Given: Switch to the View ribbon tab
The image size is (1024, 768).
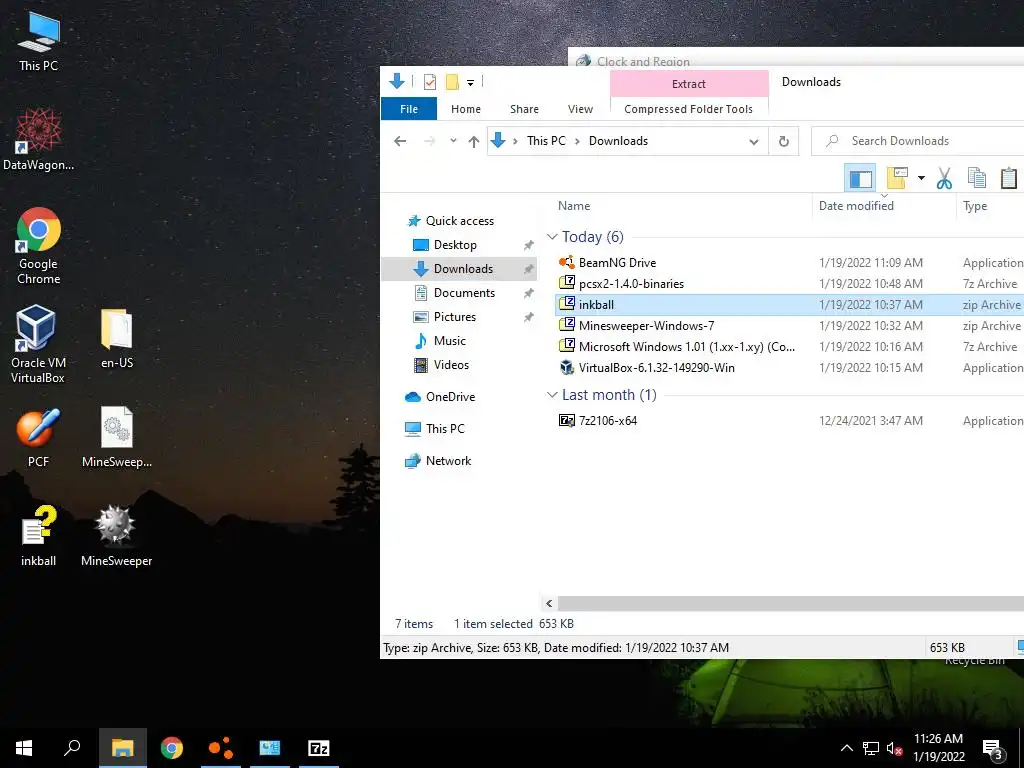Looking at the screenshot, I should click(x=580, y=109).
